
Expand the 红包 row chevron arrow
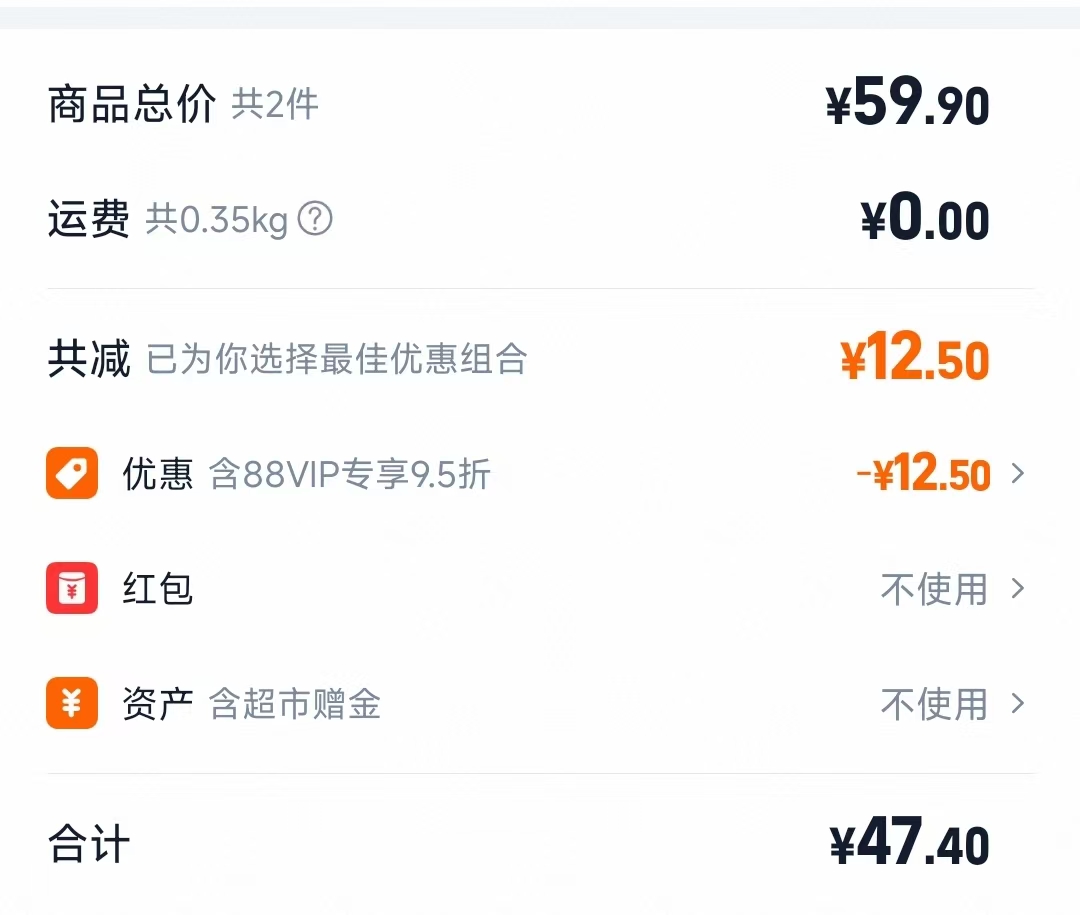[x=1019, y=589]
